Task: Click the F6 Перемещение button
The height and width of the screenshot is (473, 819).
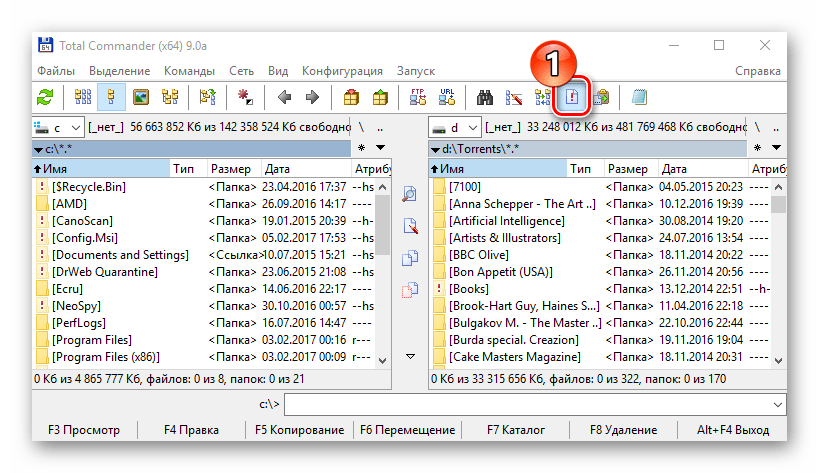Action: pyautogui.click(x=407, y=430)
